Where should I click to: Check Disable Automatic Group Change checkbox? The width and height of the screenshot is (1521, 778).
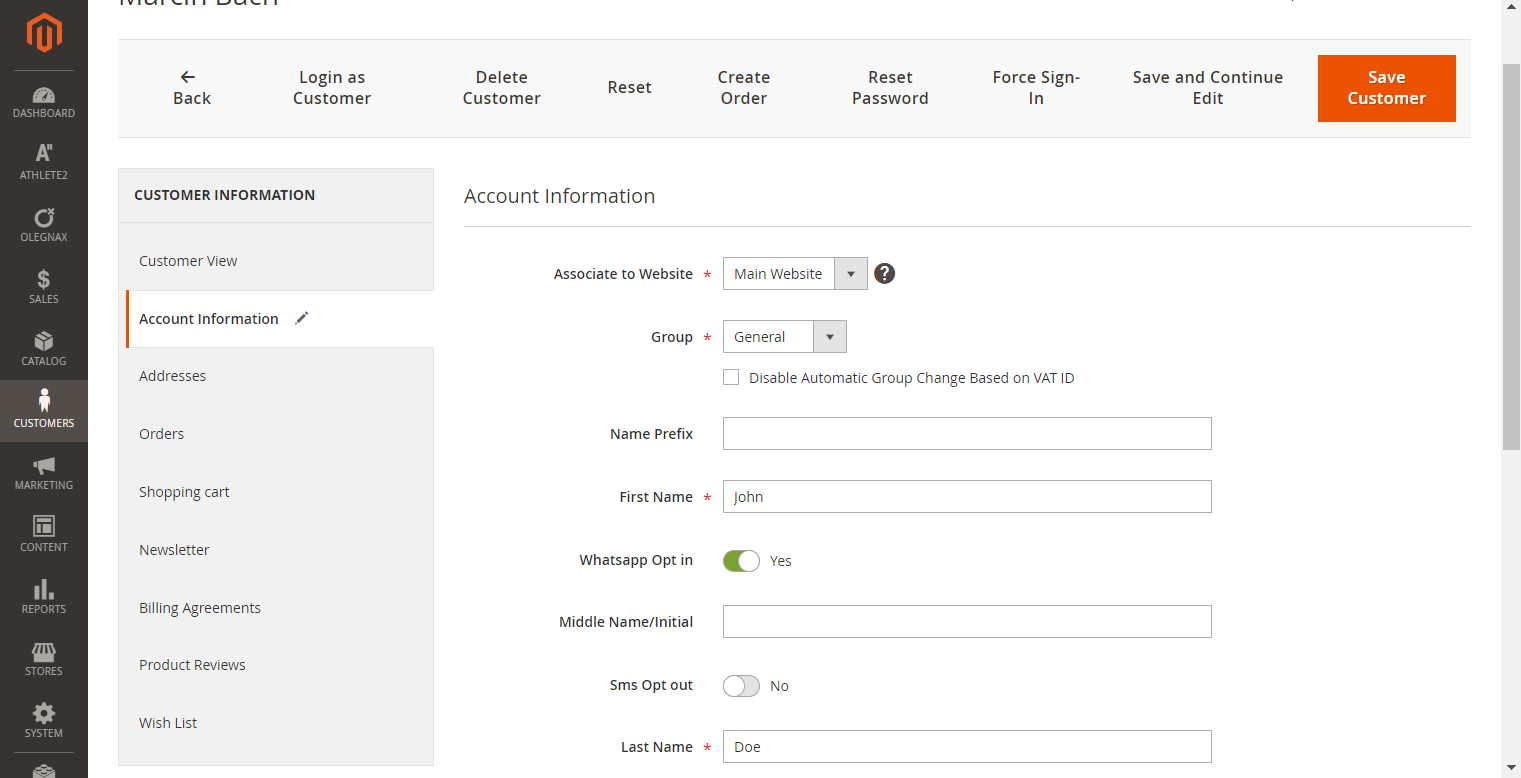pyautogui.click(x=731, y=377)
